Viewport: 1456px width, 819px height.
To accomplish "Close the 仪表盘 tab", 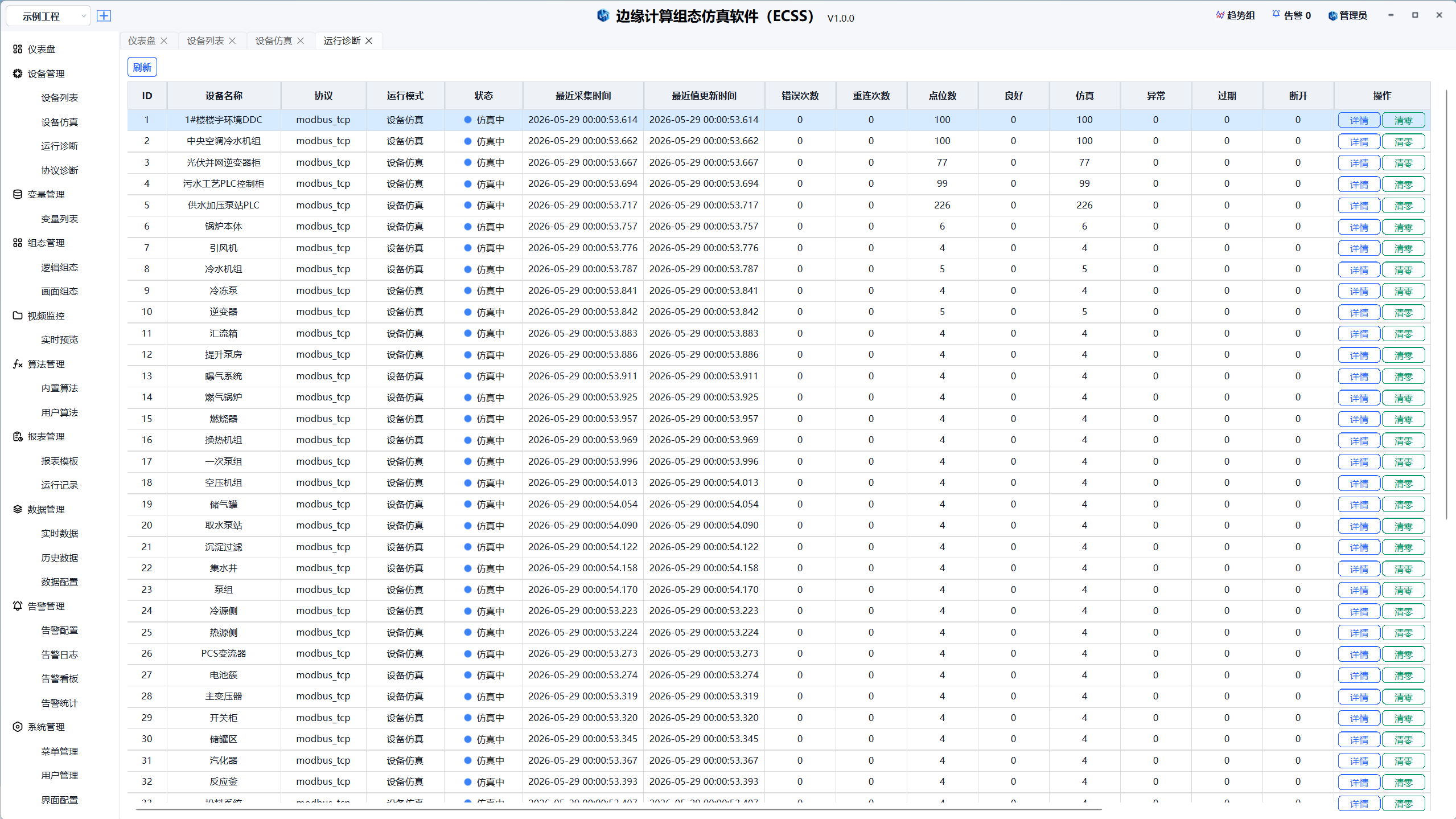I will point(164,41).
